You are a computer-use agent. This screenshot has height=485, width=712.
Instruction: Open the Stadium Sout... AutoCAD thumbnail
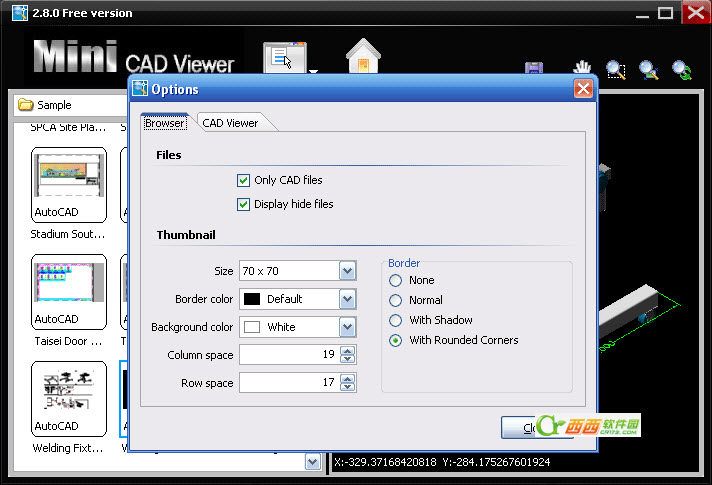coord(69,185)
